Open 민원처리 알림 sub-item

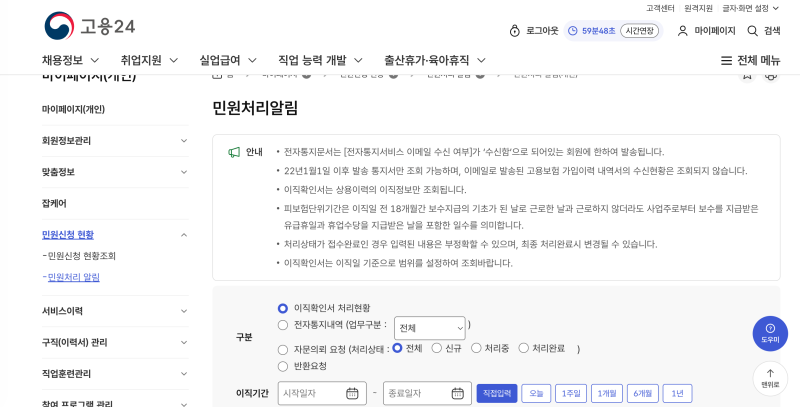point(73,277)
